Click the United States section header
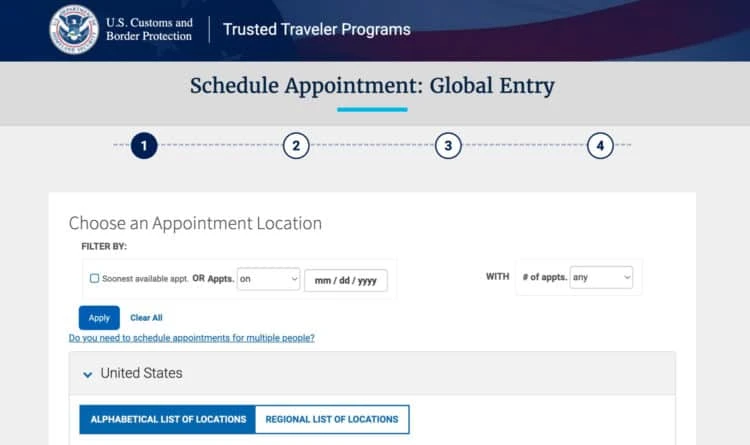 click(x=141, y=373)
